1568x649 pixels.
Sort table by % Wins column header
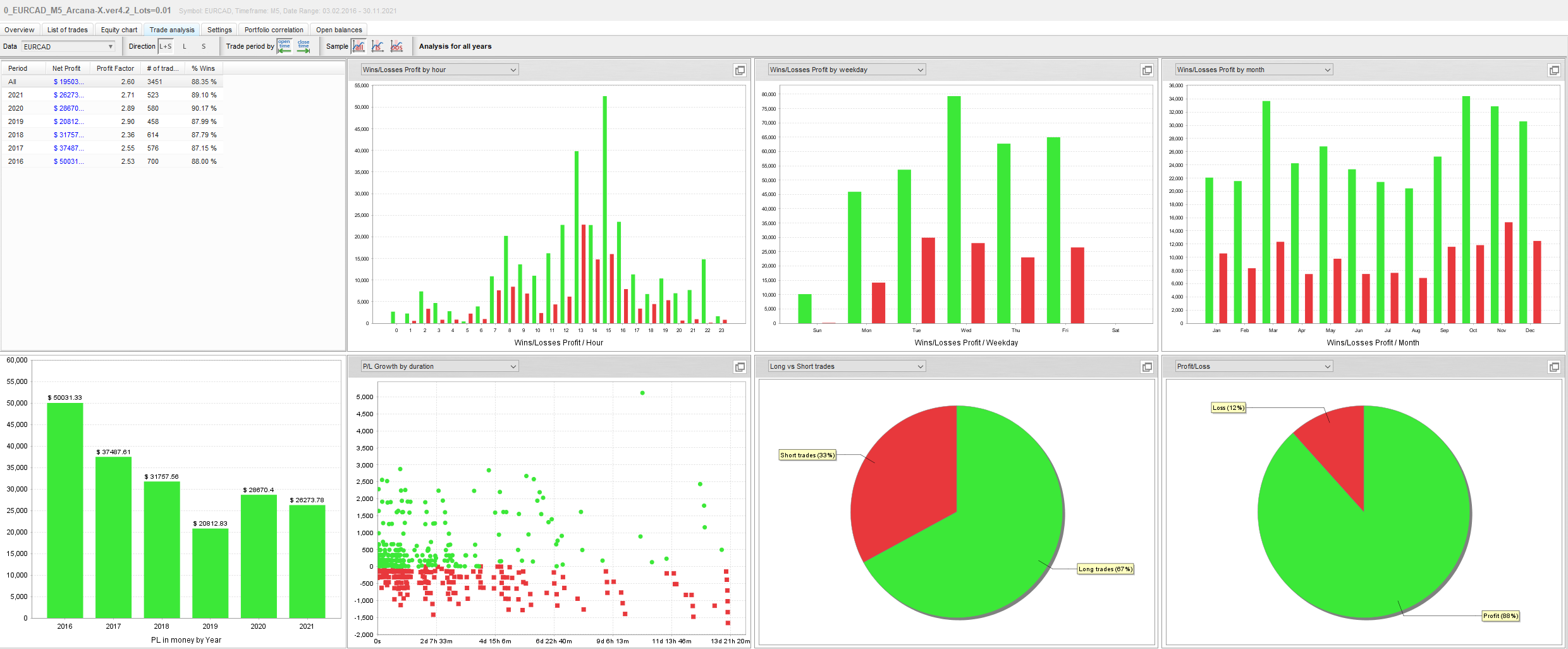204,68
